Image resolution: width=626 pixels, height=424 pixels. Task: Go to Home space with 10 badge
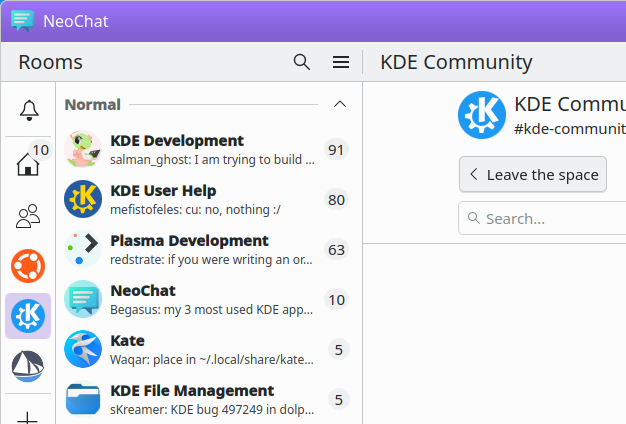tap(28, 161)
